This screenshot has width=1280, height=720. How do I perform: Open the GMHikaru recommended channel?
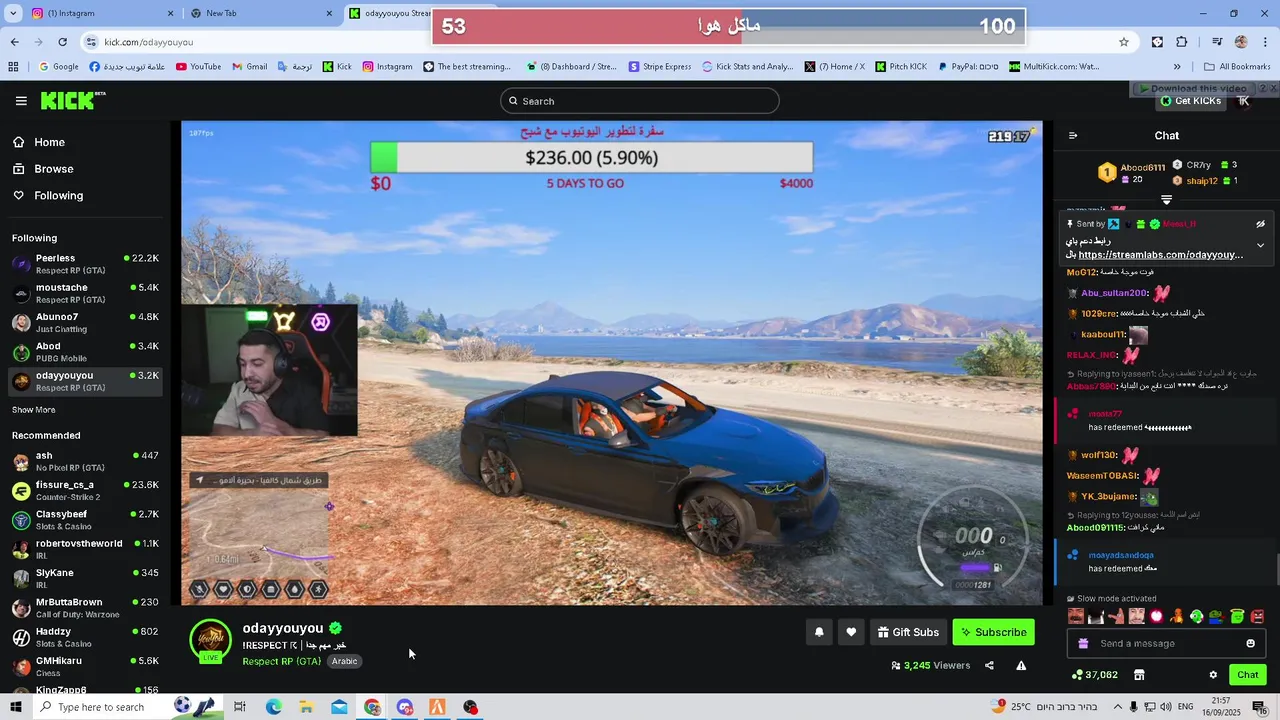85,667
